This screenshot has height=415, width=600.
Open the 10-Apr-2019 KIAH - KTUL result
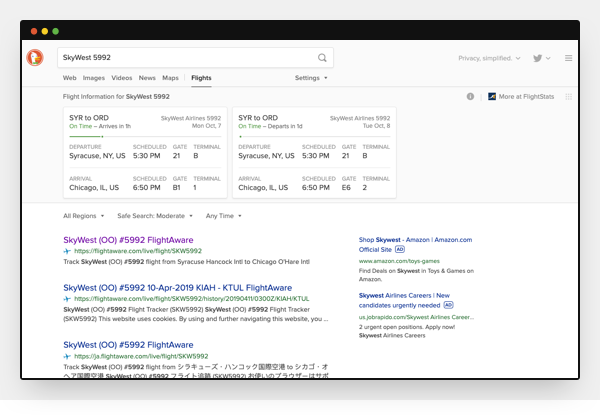(x=178, y=288)
